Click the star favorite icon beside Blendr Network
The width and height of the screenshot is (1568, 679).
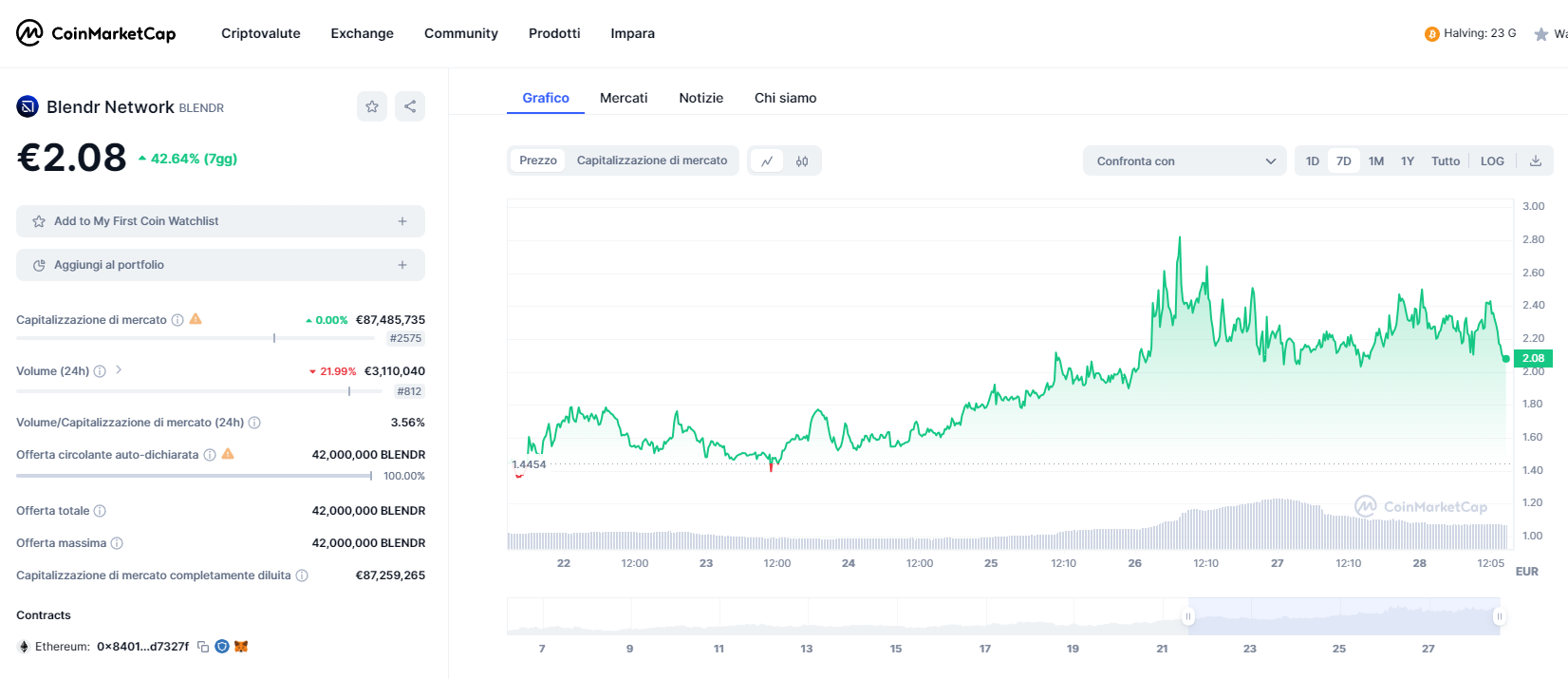coord(372,106)
